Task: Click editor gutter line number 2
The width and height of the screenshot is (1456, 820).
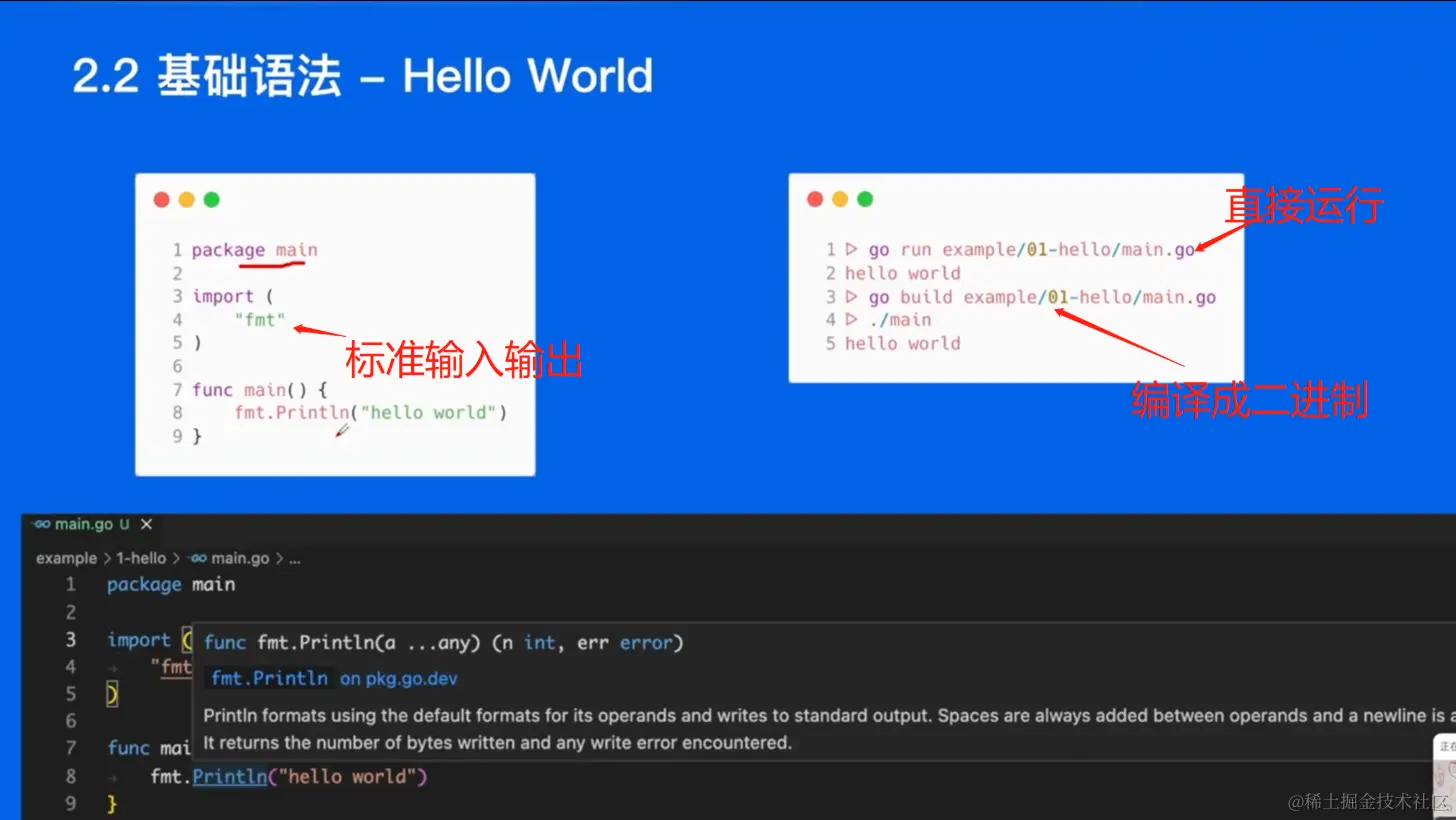Action: (x=70, y=612)
